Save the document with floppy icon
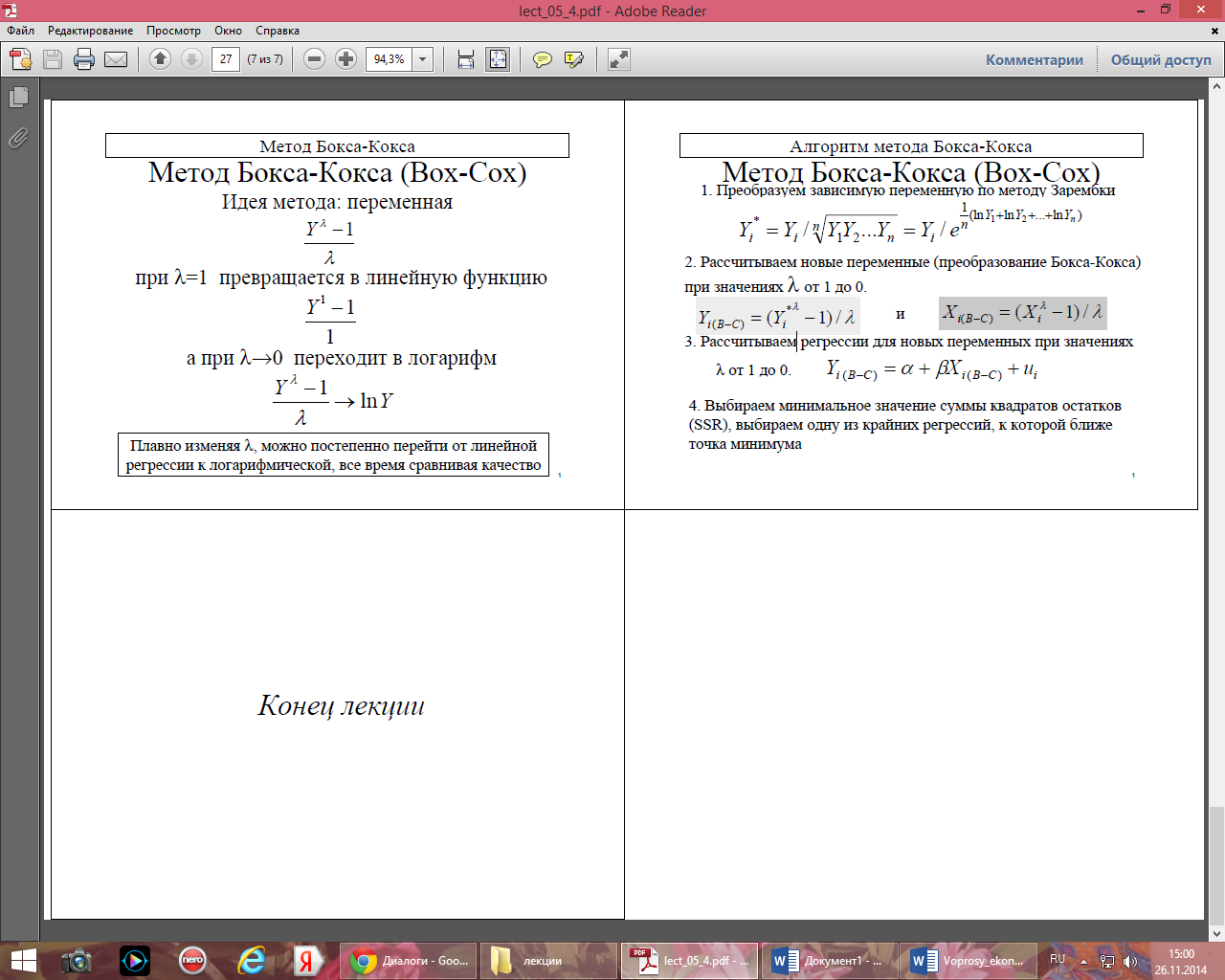 (x=53, y=59)
